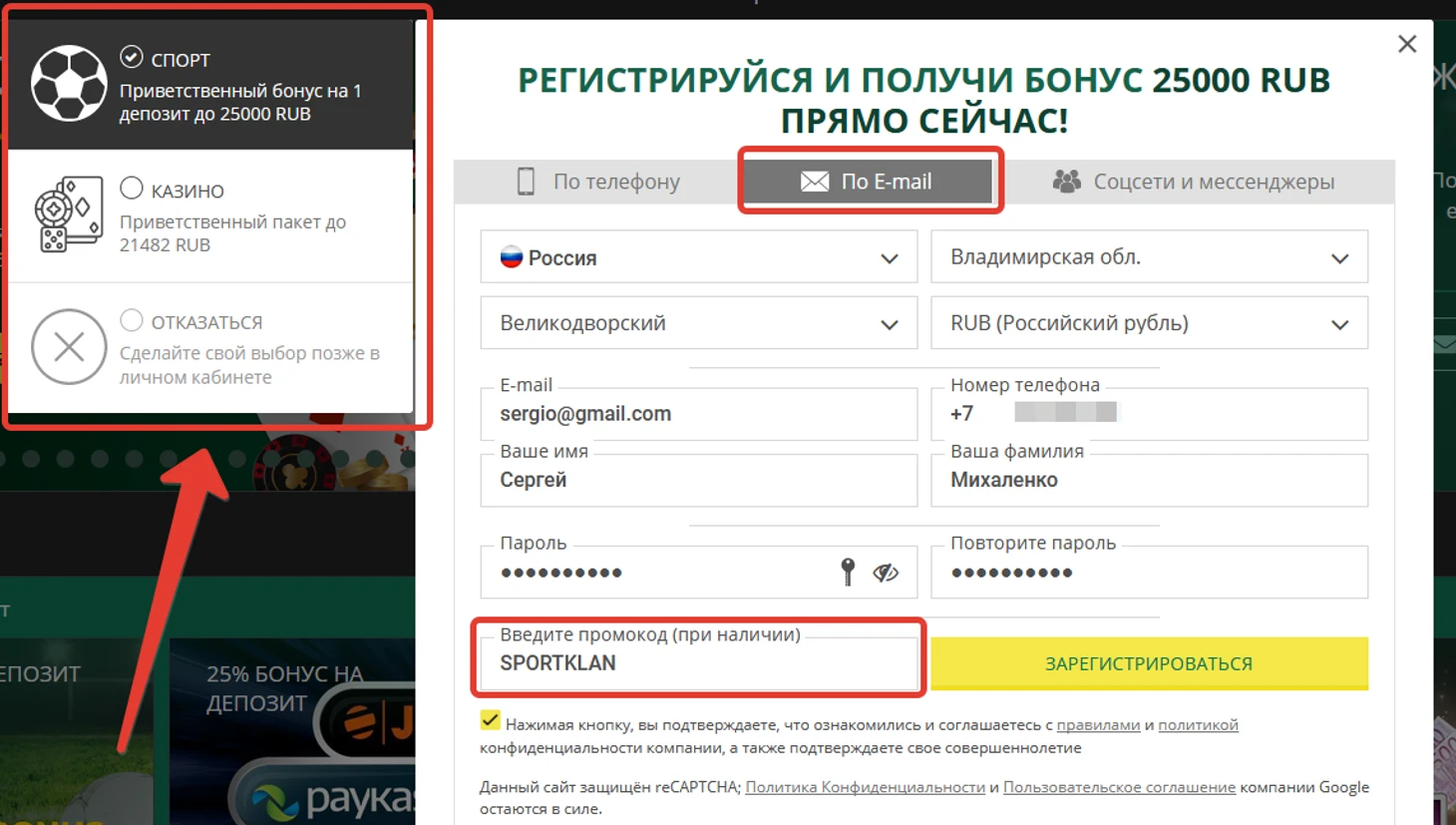Uncheck the rules agreement checkbox

490,720
